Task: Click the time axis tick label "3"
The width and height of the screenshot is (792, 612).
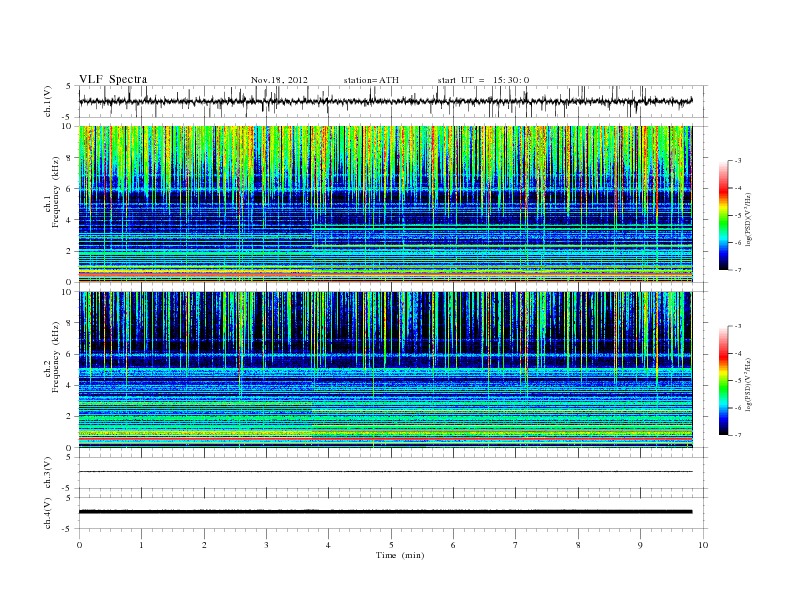Action: 266,545
